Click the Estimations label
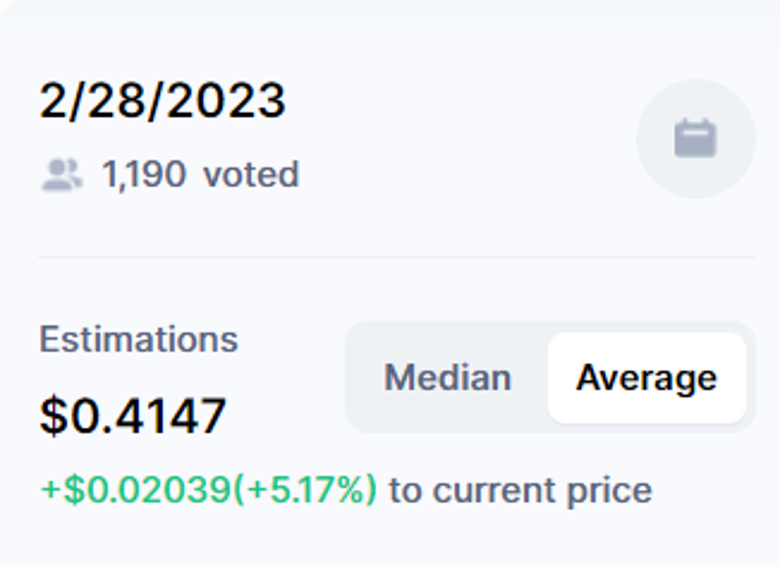Viewport: 780px width, 567px height. 138,339
